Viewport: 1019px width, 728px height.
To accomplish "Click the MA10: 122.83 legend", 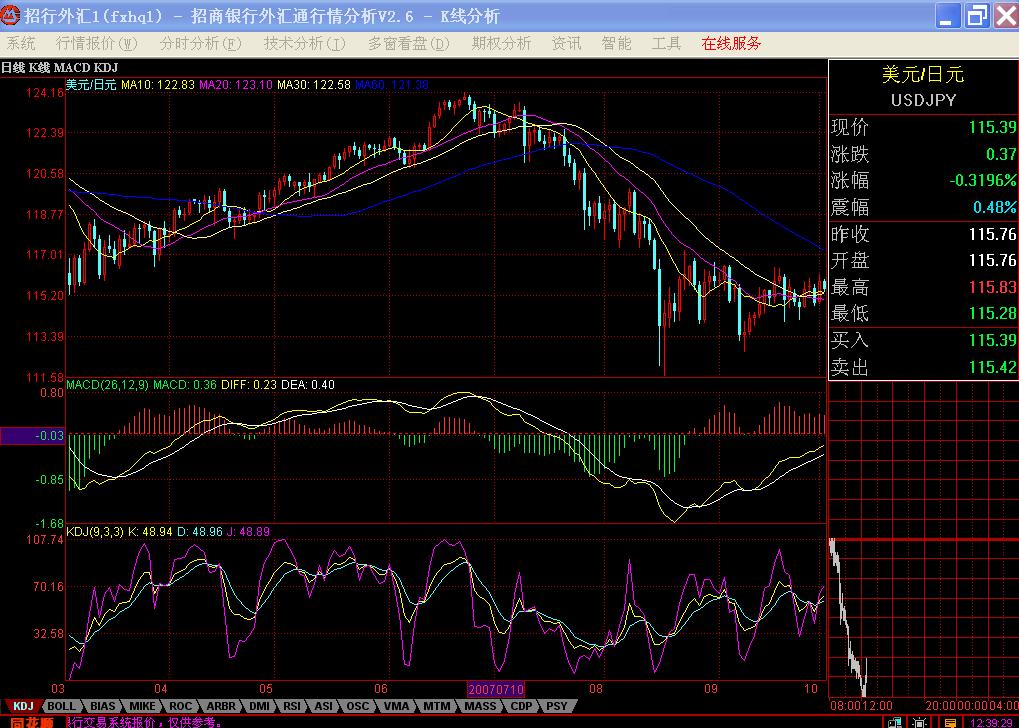I will (x=158, y=84).
